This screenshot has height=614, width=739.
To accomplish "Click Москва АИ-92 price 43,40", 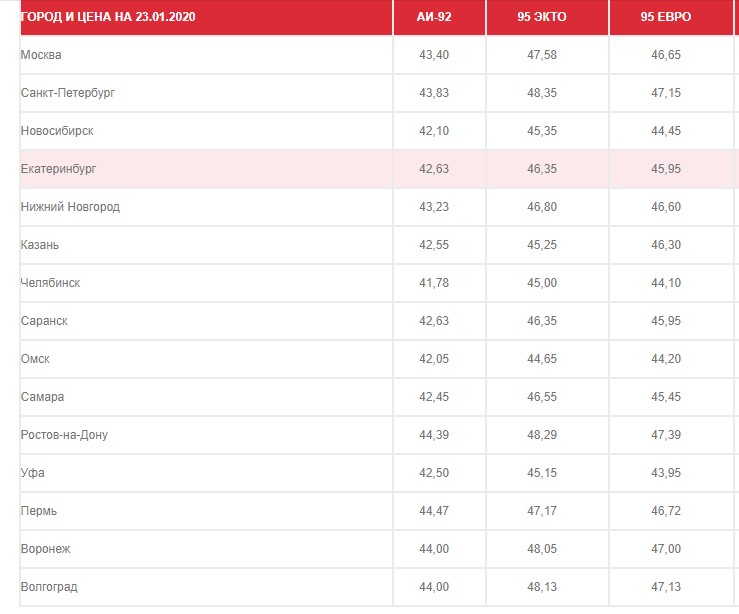I will [434, 55].
